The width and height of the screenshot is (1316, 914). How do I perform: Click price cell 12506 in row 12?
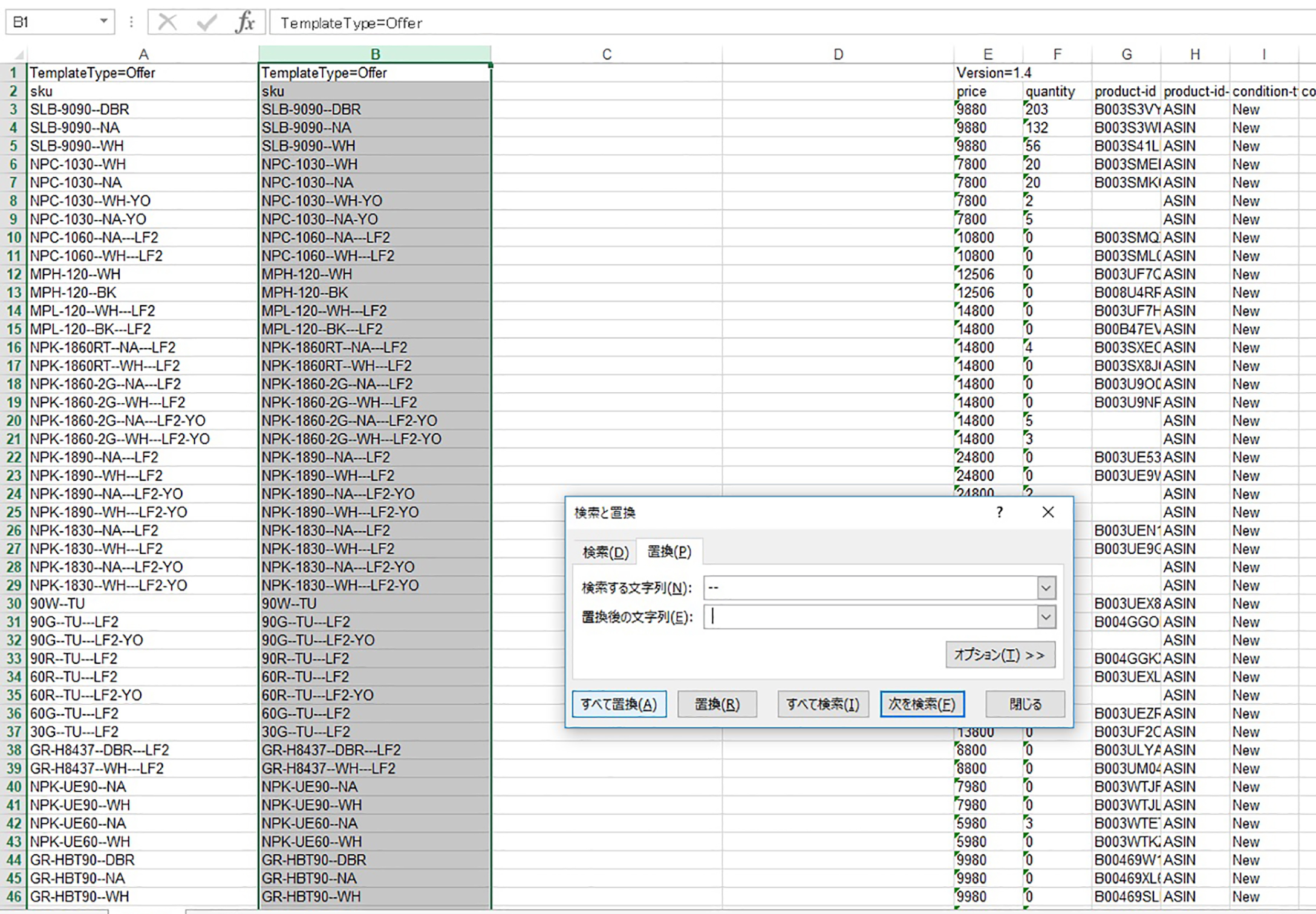pos(988,274)
